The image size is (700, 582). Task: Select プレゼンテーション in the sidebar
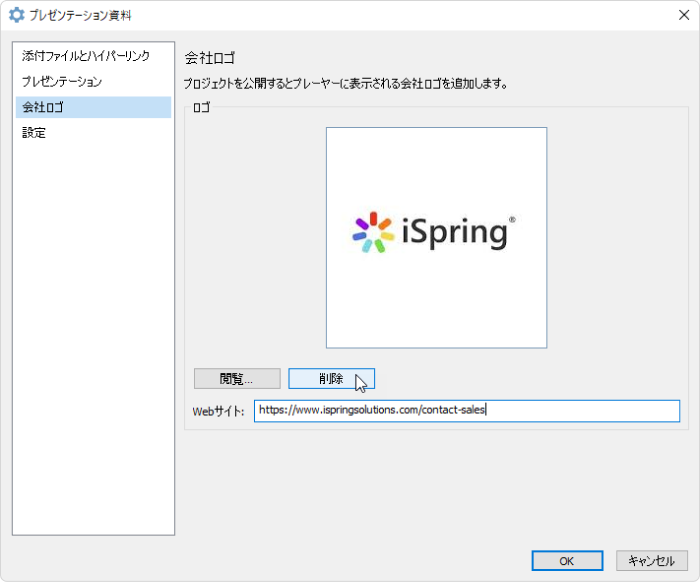coord(93,82)
